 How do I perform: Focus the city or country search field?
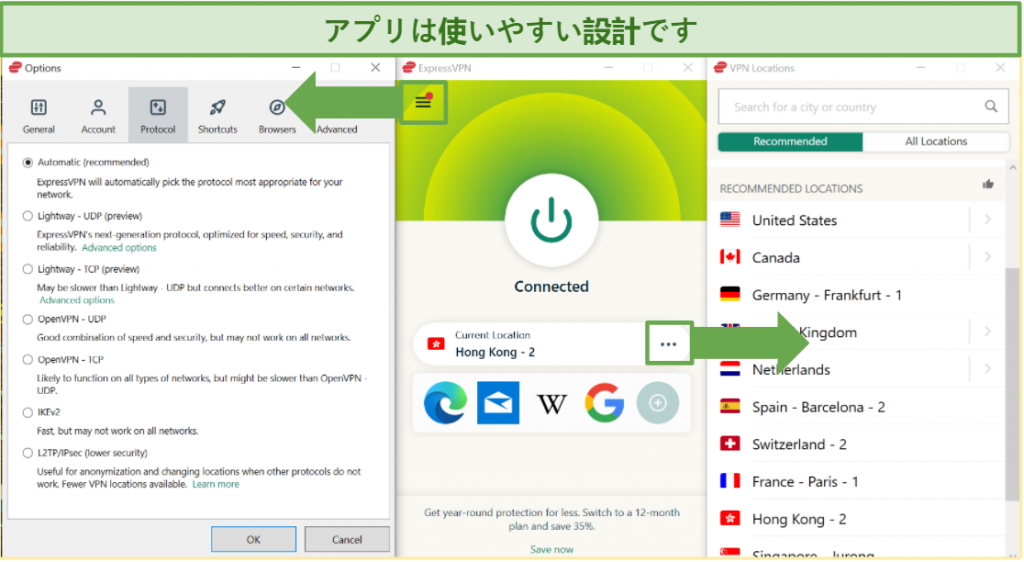[863, 106]
